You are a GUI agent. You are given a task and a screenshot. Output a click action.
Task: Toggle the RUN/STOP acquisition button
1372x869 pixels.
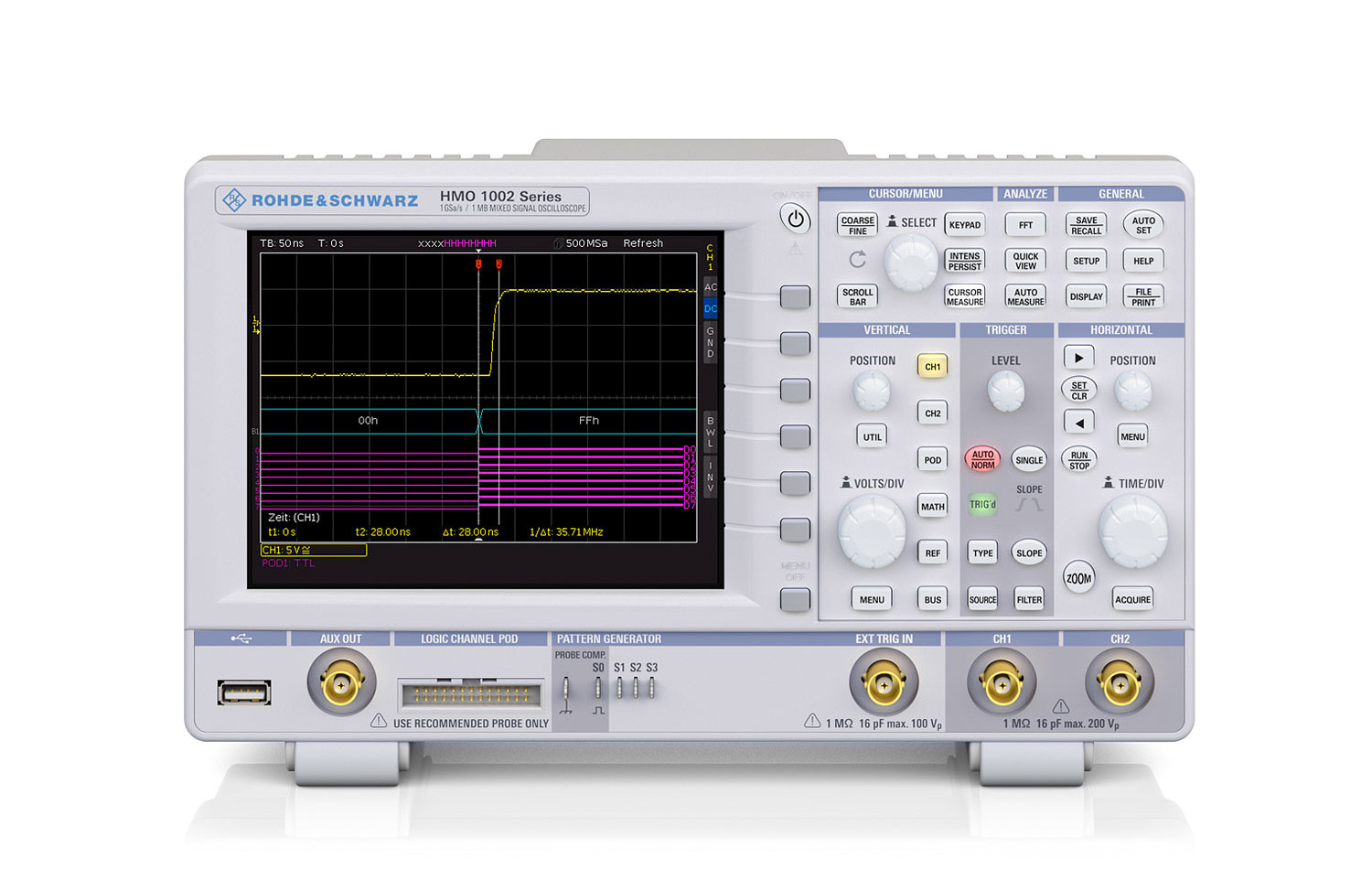1079,460
